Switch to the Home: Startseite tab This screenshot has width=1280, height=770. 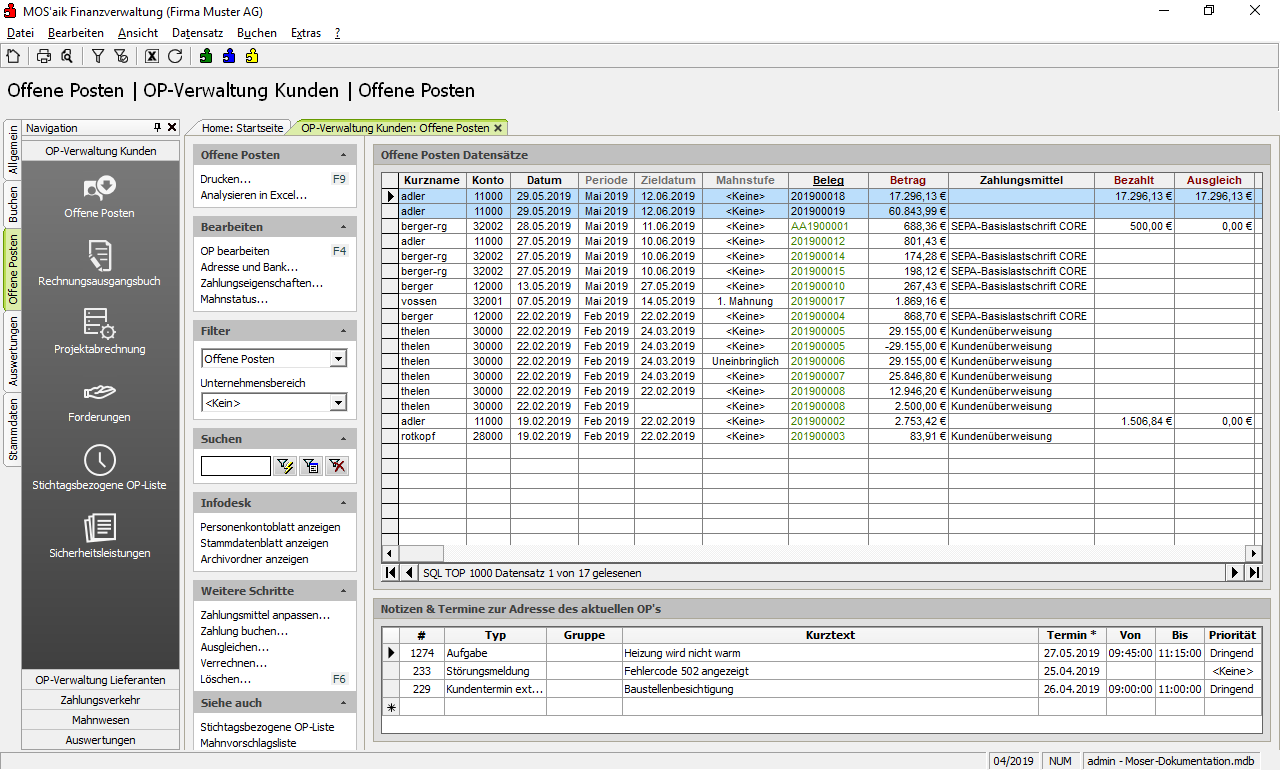tap(242, 128)
